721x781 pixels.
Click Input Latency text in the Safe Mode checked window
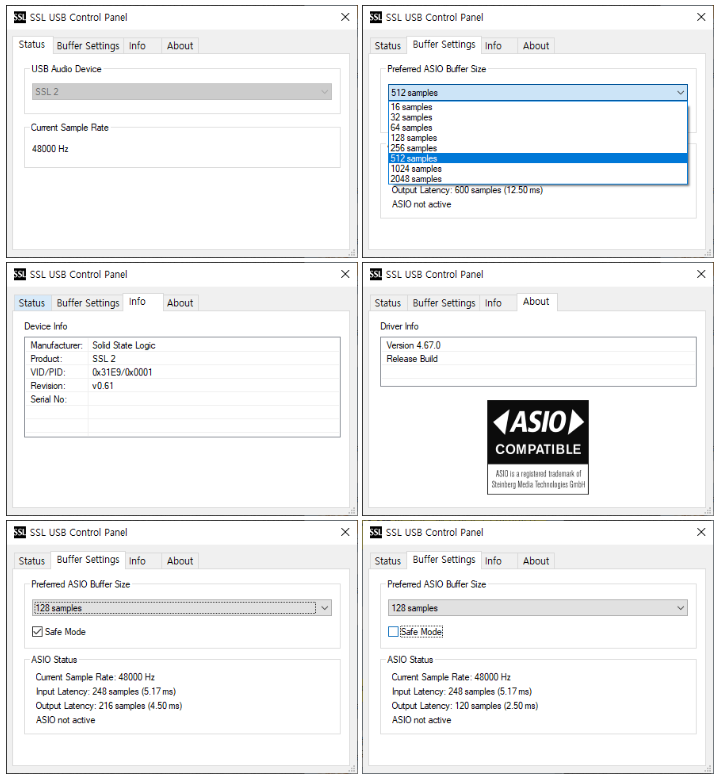[106, 691]
